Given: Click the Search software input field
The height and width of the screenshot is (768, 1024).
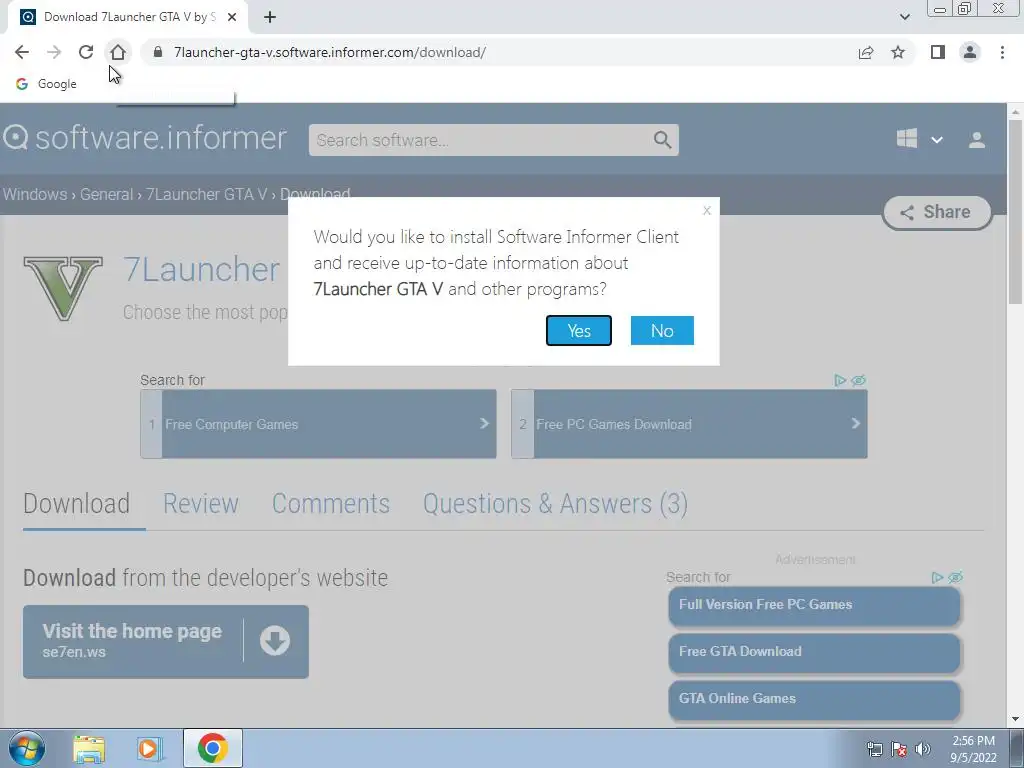Looking at the screenshot, I should tap(481, 140).
